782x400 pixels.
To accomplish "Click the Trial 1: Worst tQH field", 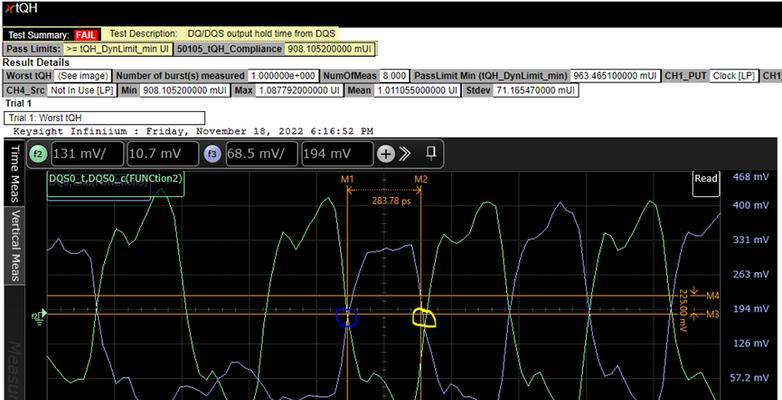I will click(104, 118).
